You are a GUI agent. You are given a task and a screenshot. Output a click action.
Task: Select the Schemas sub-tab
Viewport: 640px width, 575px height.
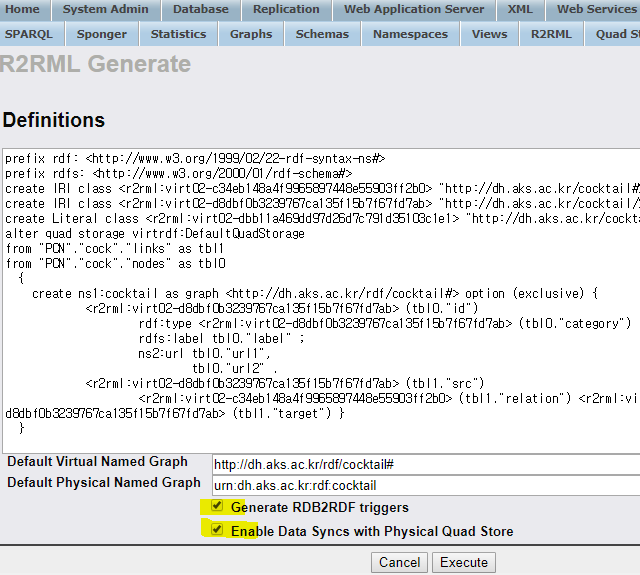[322, 34]
